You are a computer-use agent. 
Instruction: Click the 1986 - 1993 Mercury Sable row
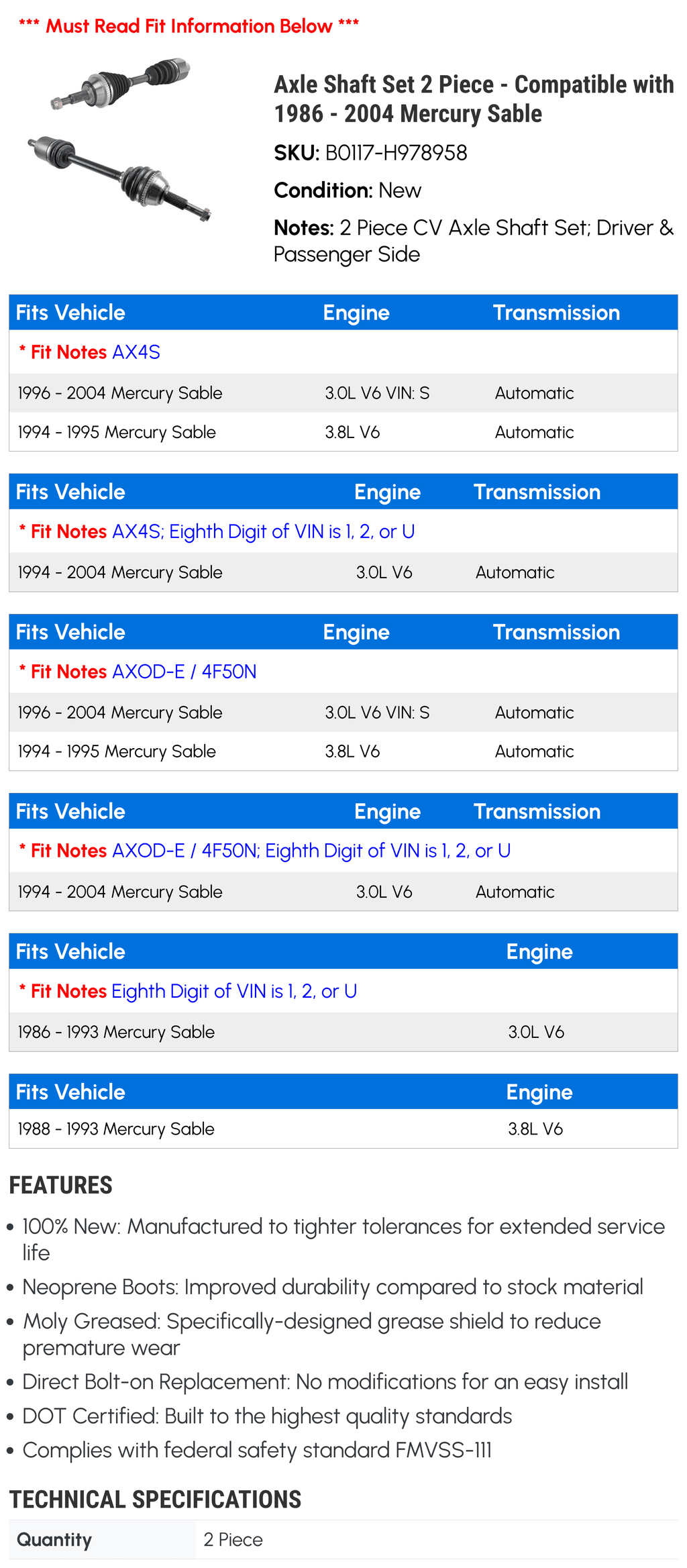(343, 1032)
